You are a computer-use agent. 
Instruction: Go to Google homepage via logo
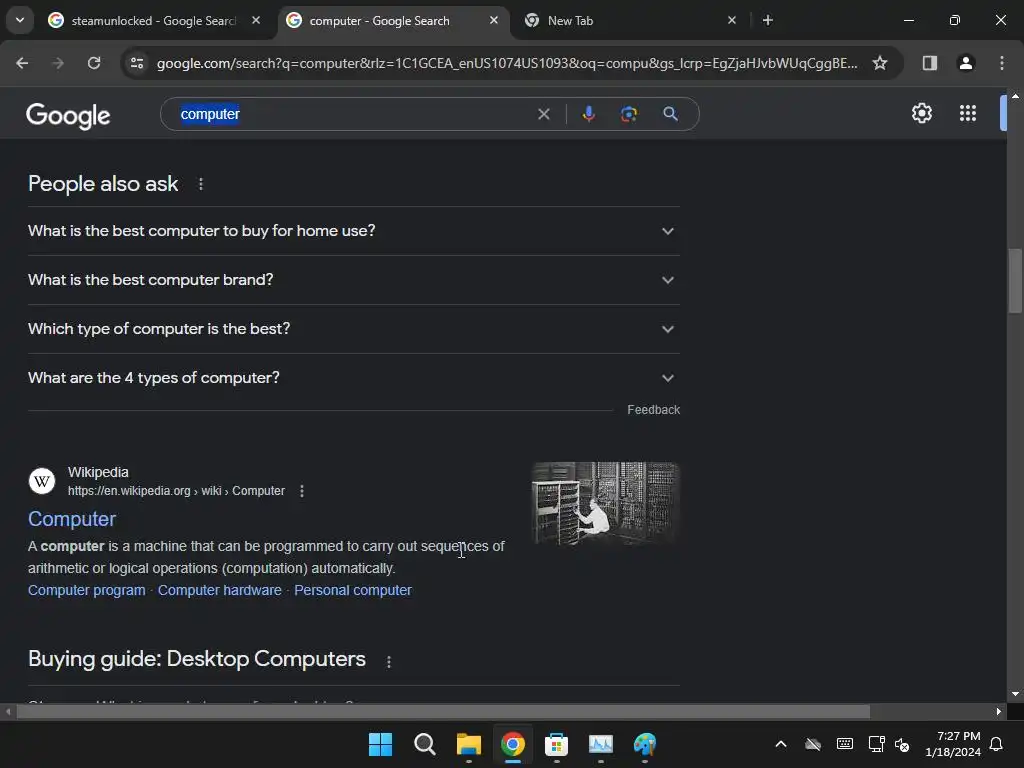[68, 116]
